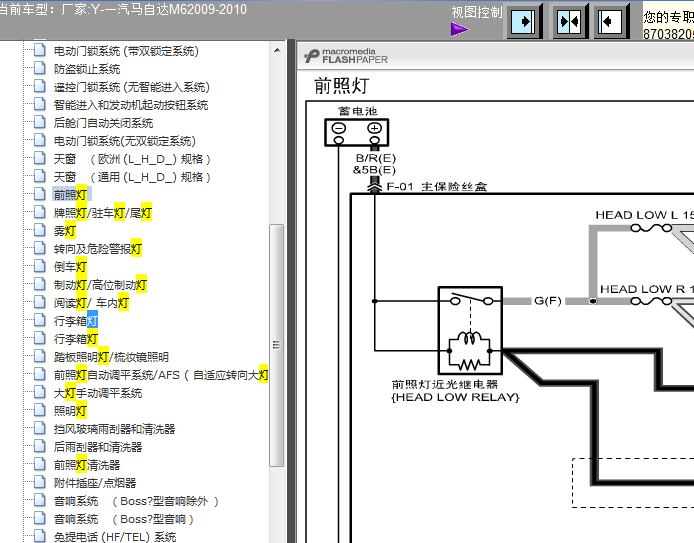Click the purple arrow under 视图控制
This screenshot has width=694, height=543.
(460, 30)
